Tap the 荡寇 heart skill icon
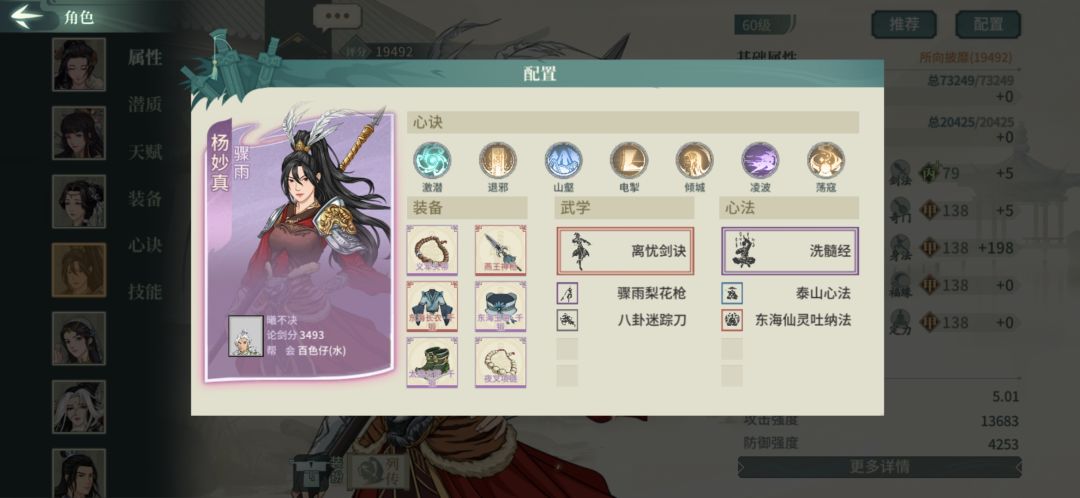The width and height of the screenshot is (1080, 498). pyautogui.click(x=826, y=160)
